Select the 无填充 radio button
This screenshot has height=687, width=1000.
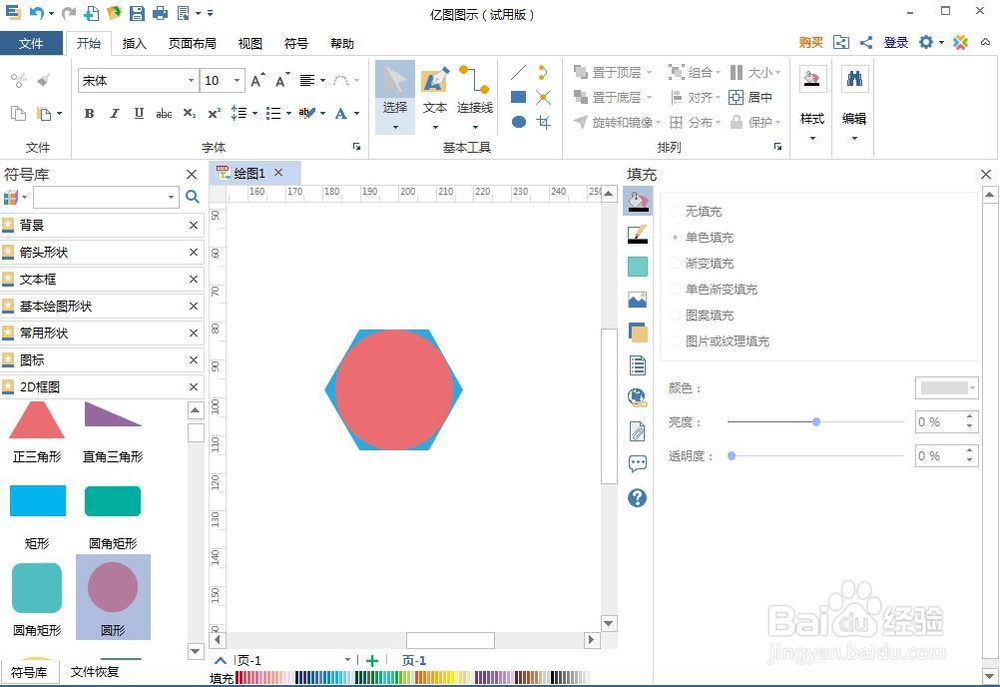(x=677, y=211)
